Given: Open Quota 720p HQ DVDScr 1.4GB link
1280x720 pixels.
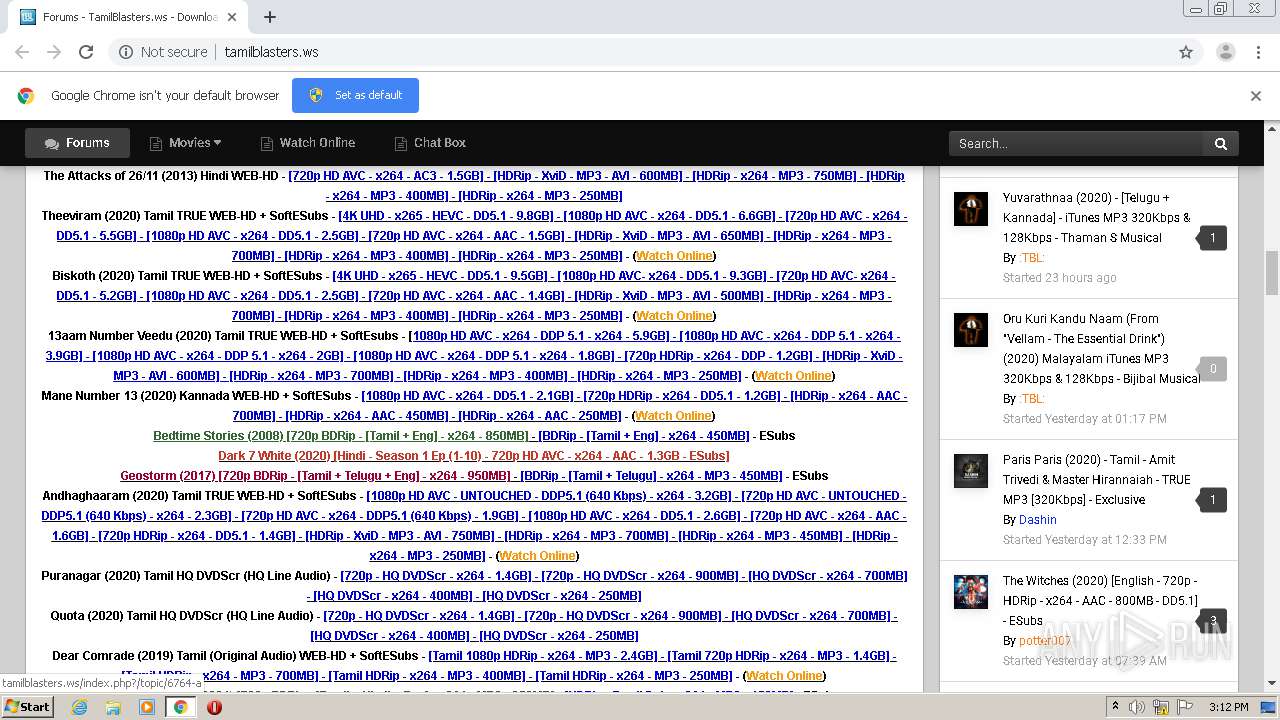Looking at the screenshot, I should click(x=418, y=616).
